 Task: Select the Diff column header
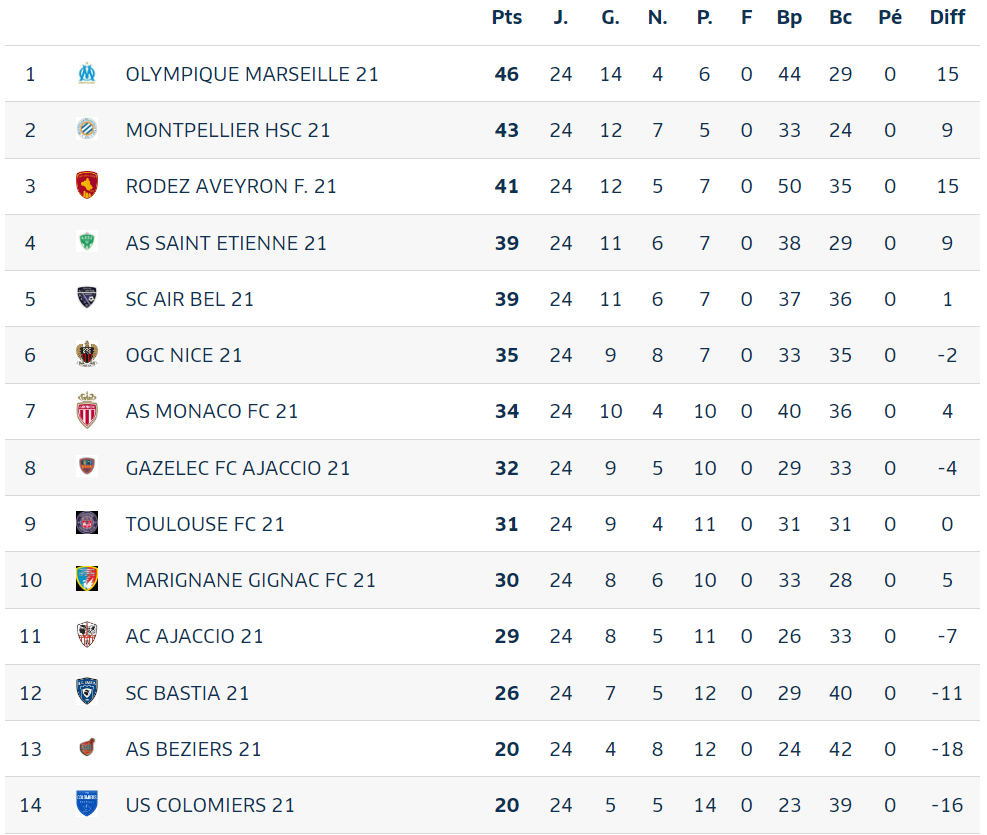pyautogui.click(x=947, y=17)
